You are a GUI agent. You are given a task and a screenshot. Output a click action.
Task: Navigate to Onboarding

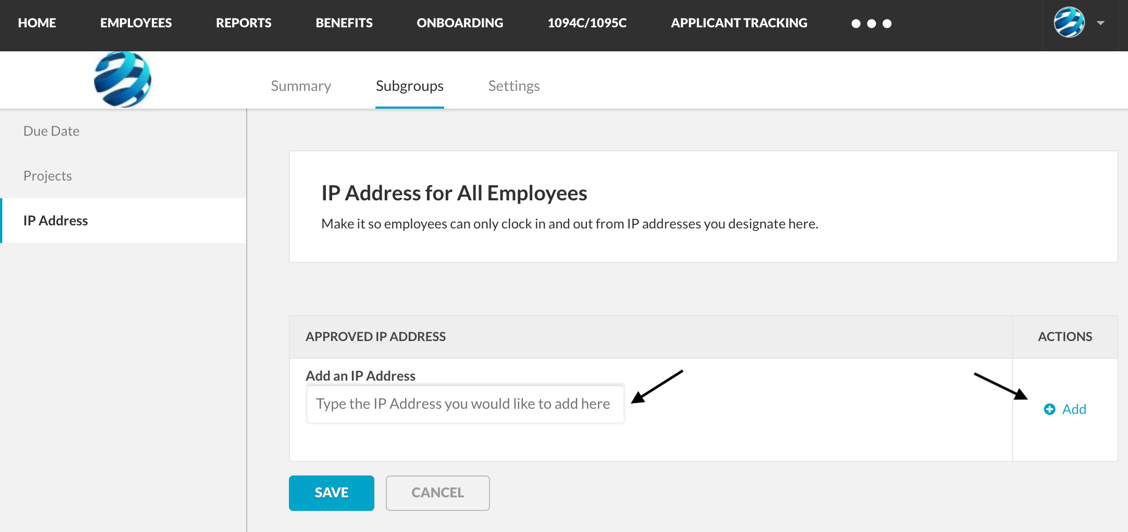[460, 23]
